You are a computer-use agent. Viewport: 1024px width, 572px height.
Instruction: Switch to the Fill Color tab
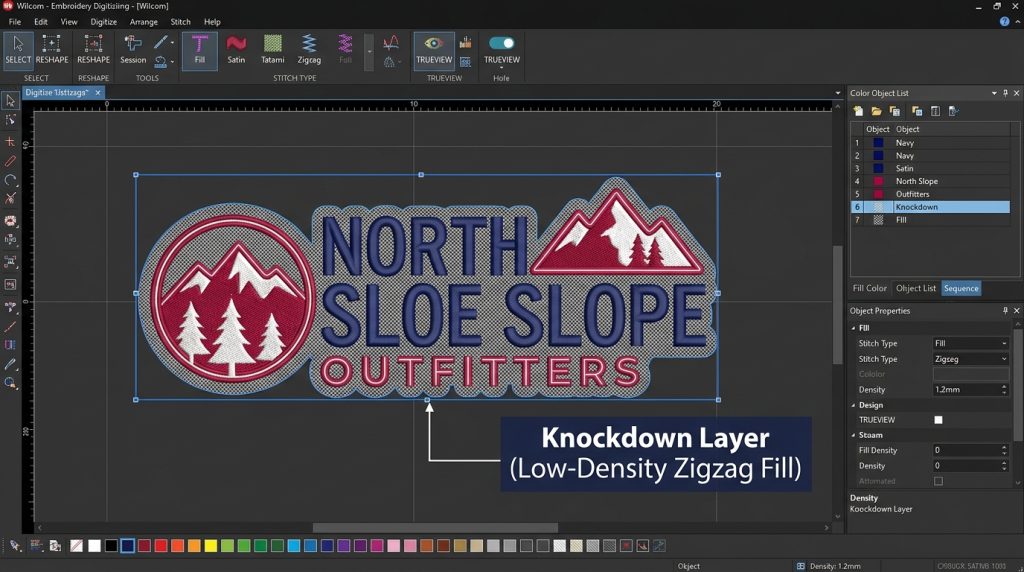click(869, 288)
